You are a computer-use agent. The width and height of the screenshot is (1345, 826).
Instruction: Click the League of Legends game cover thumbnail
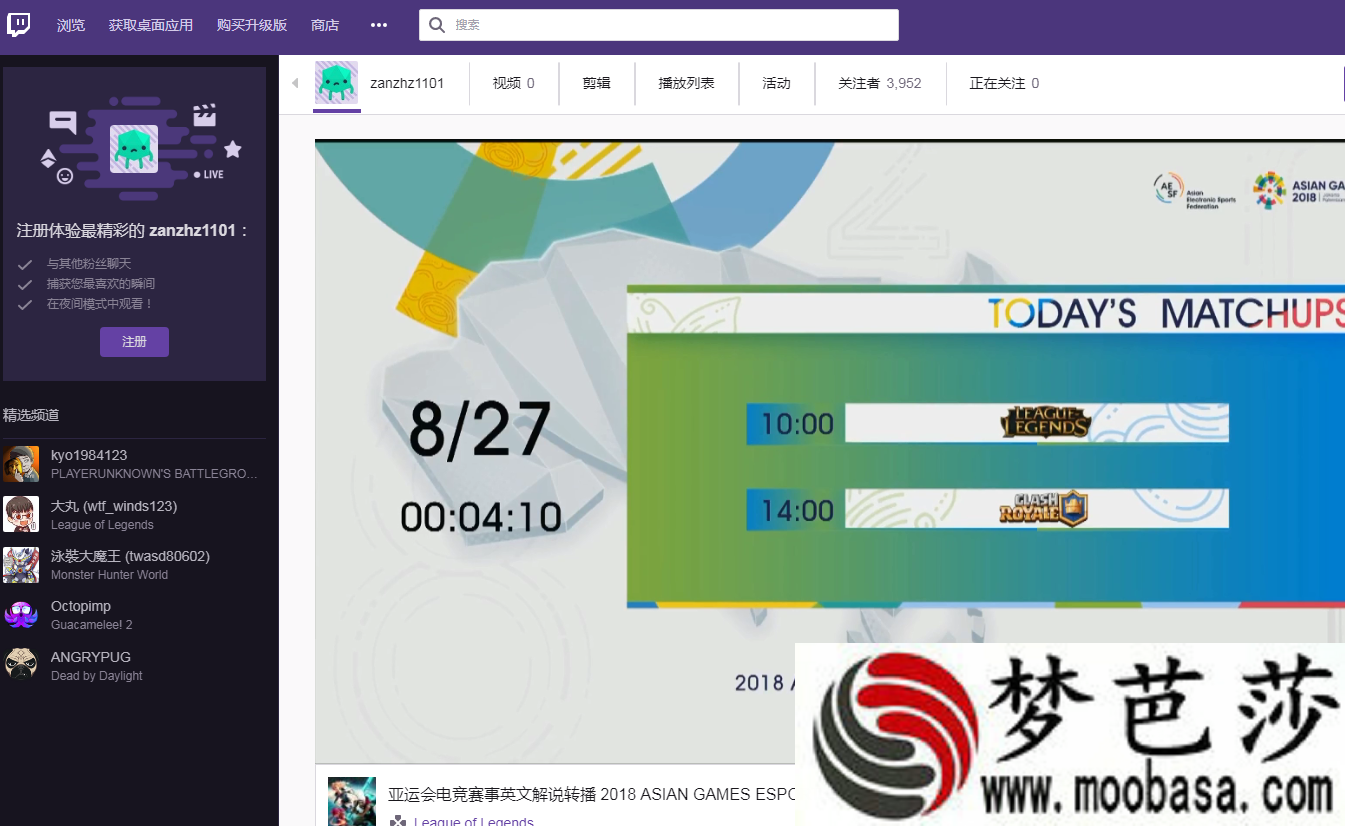tap(352, 802)
